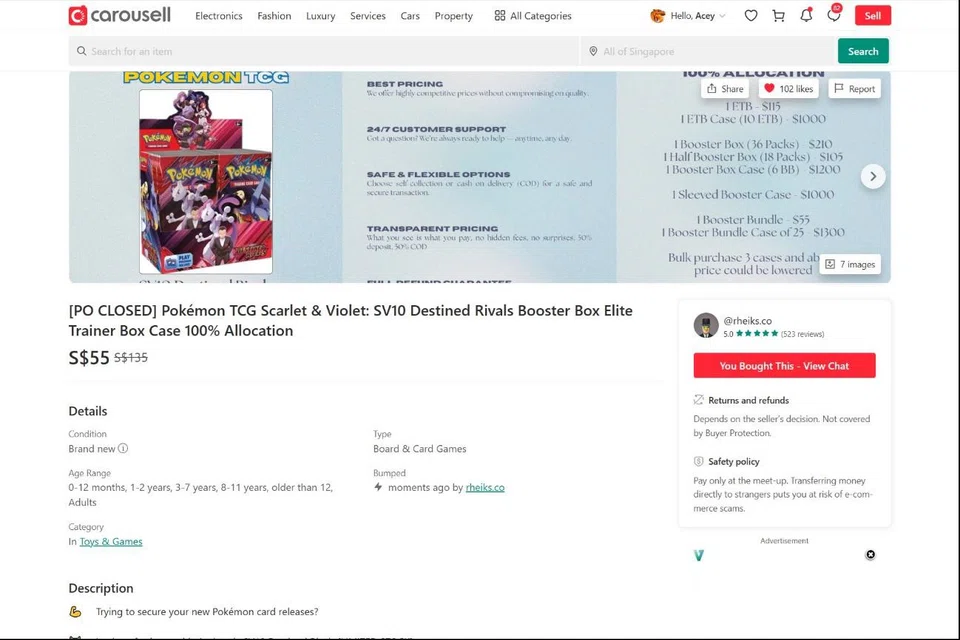Toggle the 102 likes heart button

pyautogui.click(x=789, y=89)
